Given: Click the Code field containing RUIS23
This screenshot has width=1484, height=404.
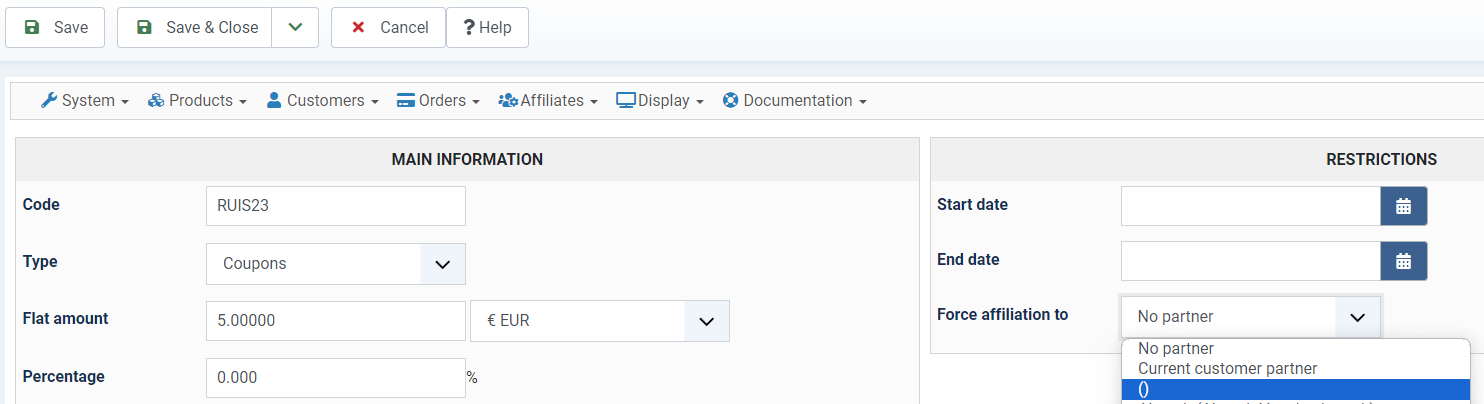Looking at the screenshot, I should [335, 207].
